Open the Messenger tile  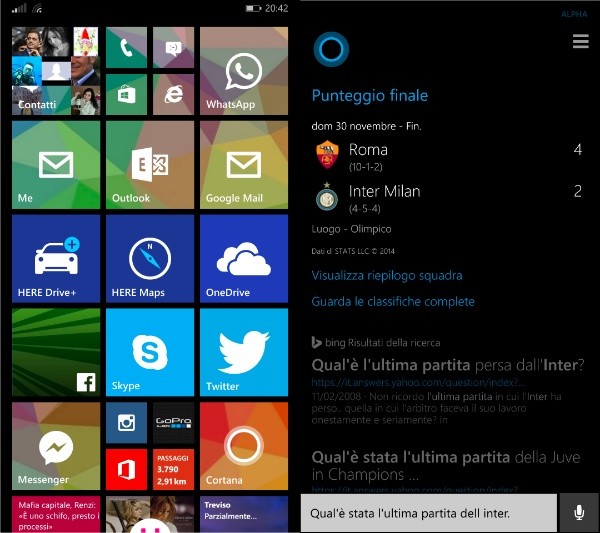56,446
